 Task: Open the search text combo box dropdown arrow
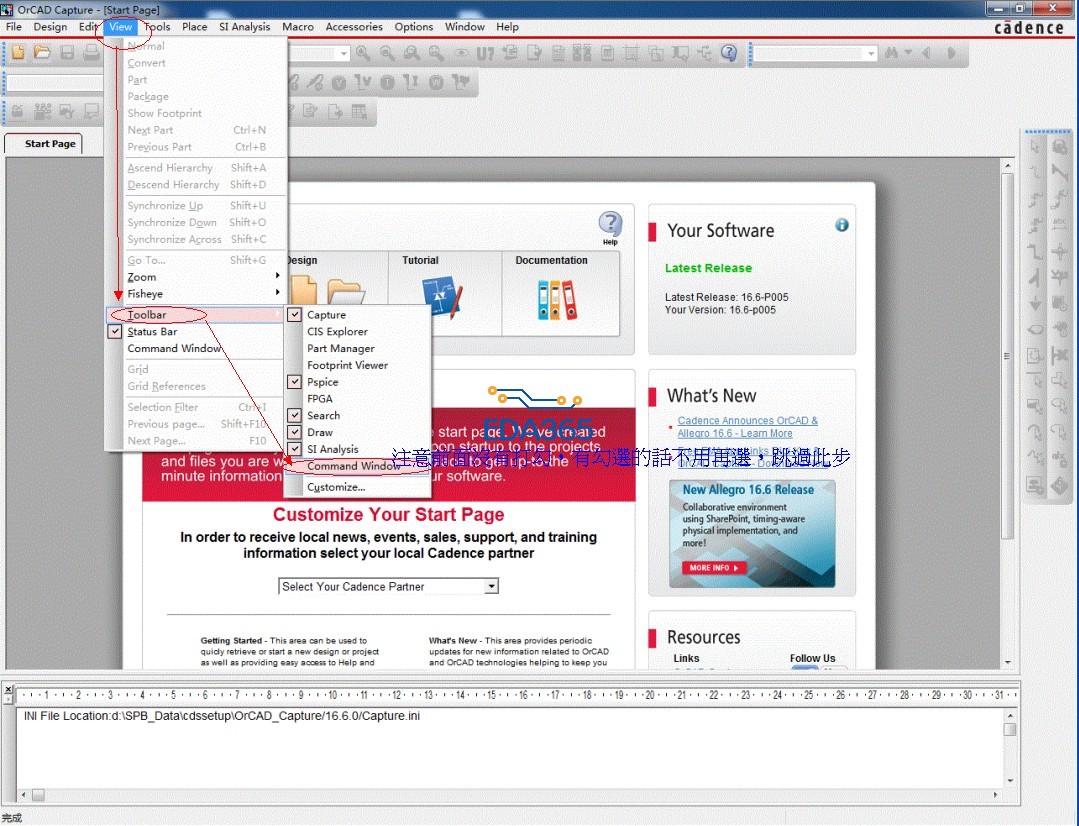point(870,54)
